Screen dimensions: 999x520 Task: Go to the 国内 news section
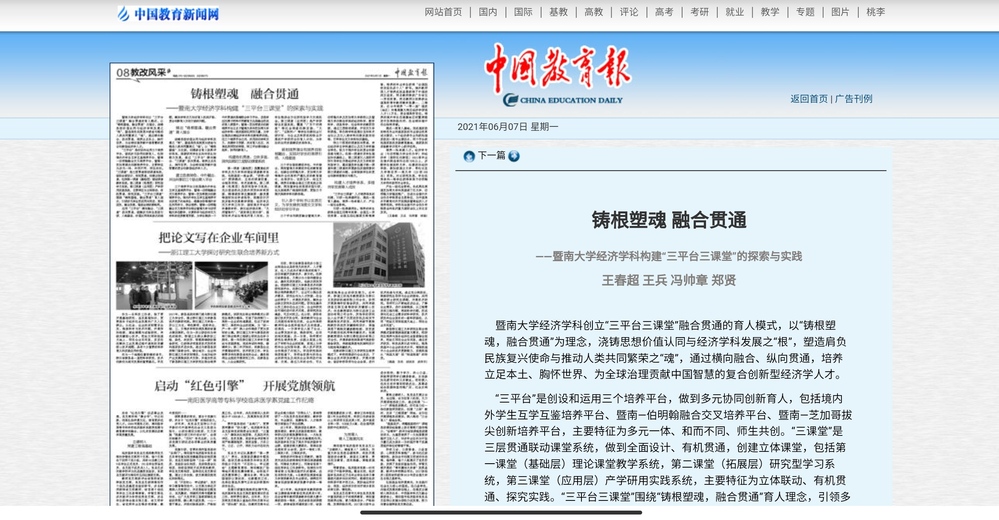coord(488,12)
